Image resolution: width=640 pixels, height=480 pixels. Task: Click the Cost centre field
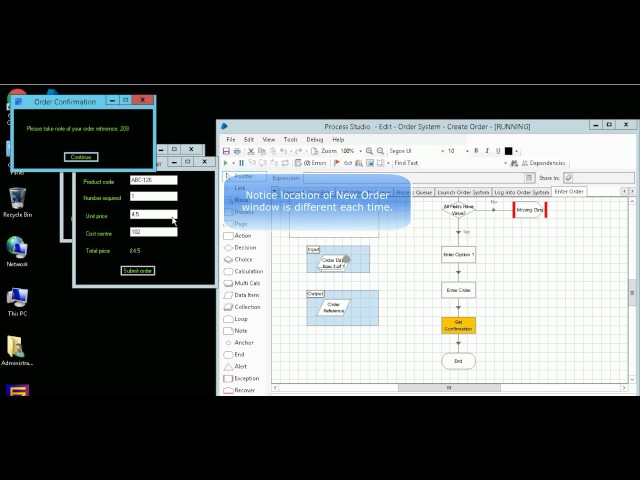point(153,232)
